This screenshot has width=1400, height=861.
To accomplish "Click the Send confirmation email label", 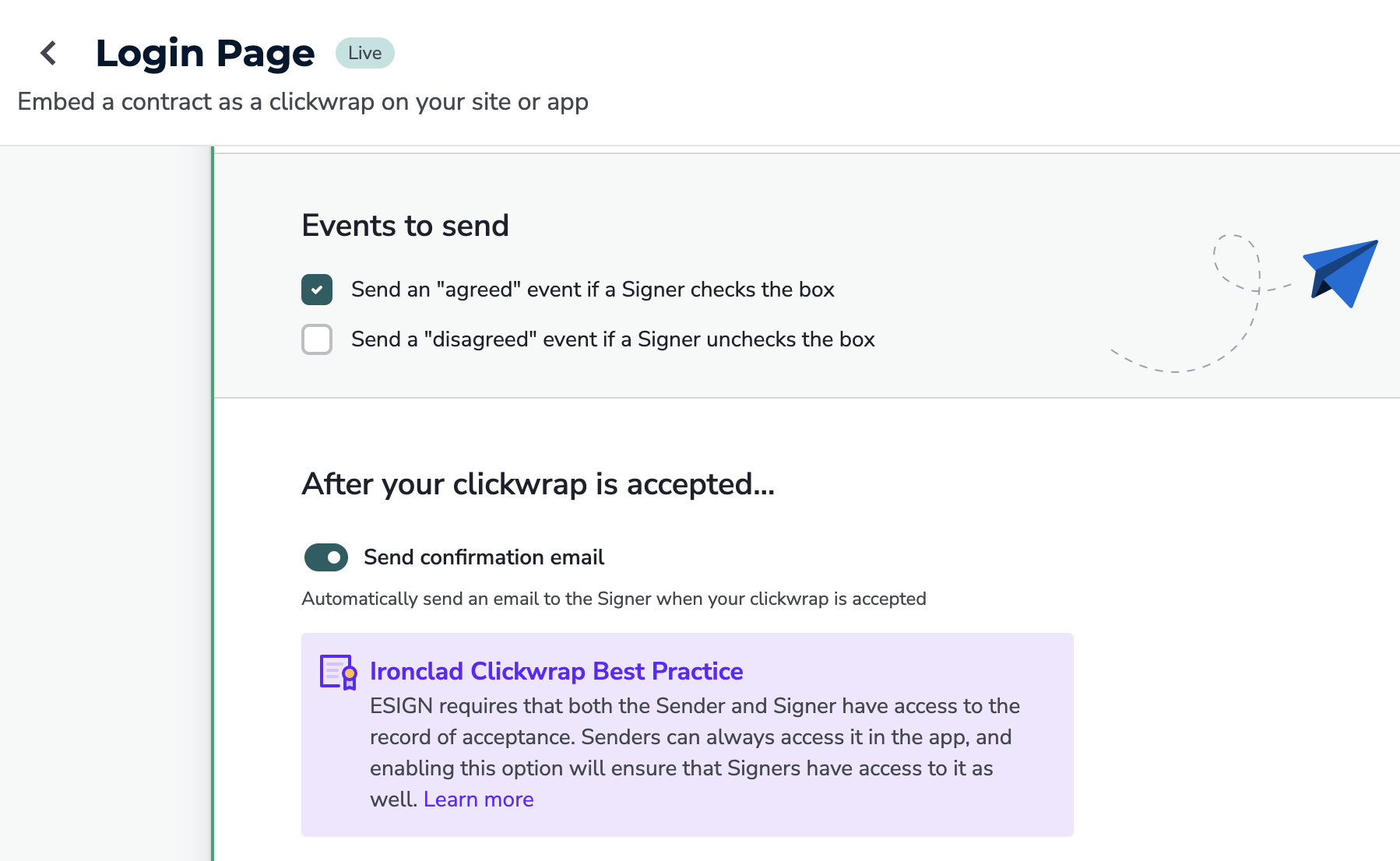I will (x=483, y=557).
